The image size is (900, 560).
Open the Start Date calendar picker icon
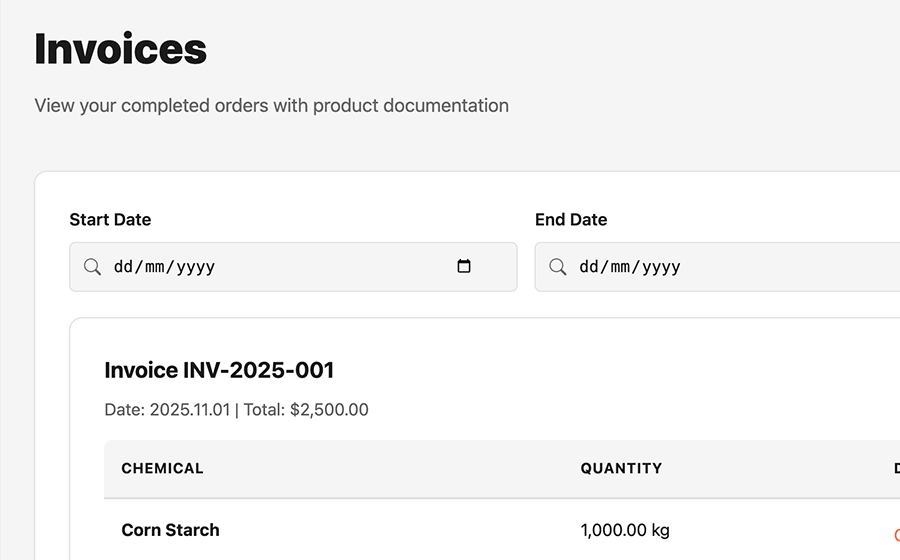(x=464, y=267)
